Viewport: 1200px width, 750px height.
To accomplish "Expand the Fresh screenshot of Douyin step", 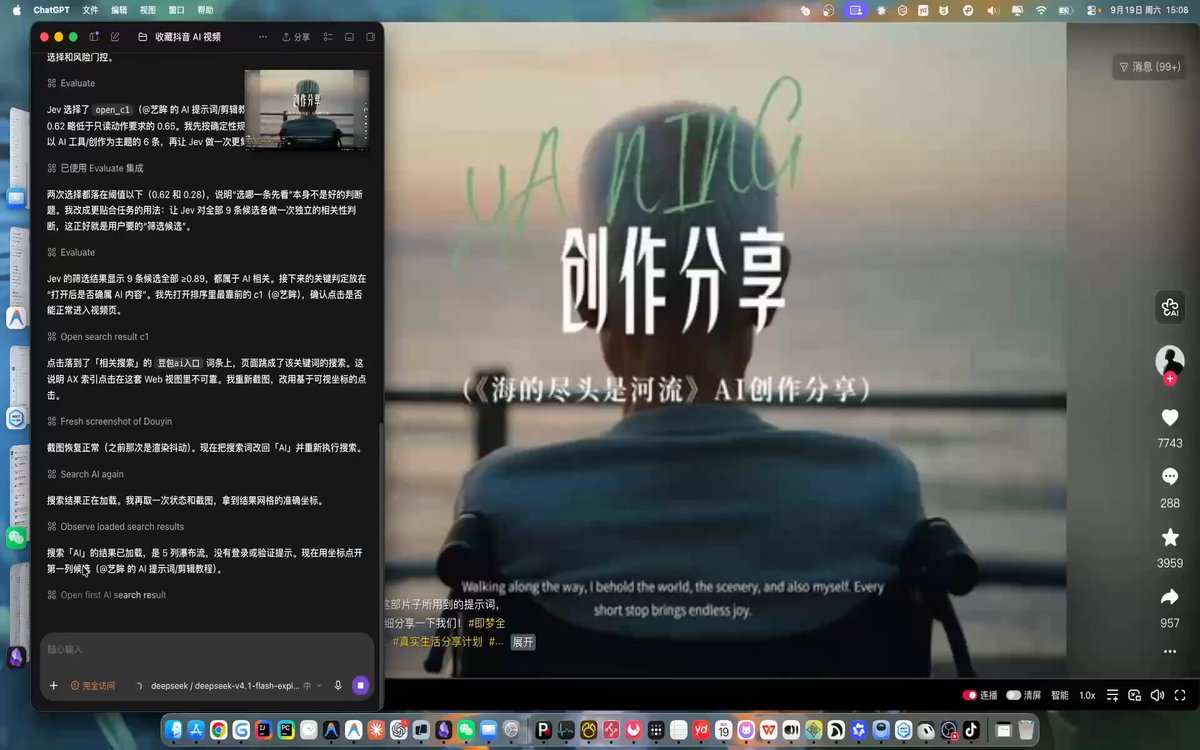I will pyautogui.click(x=109, y=422).
